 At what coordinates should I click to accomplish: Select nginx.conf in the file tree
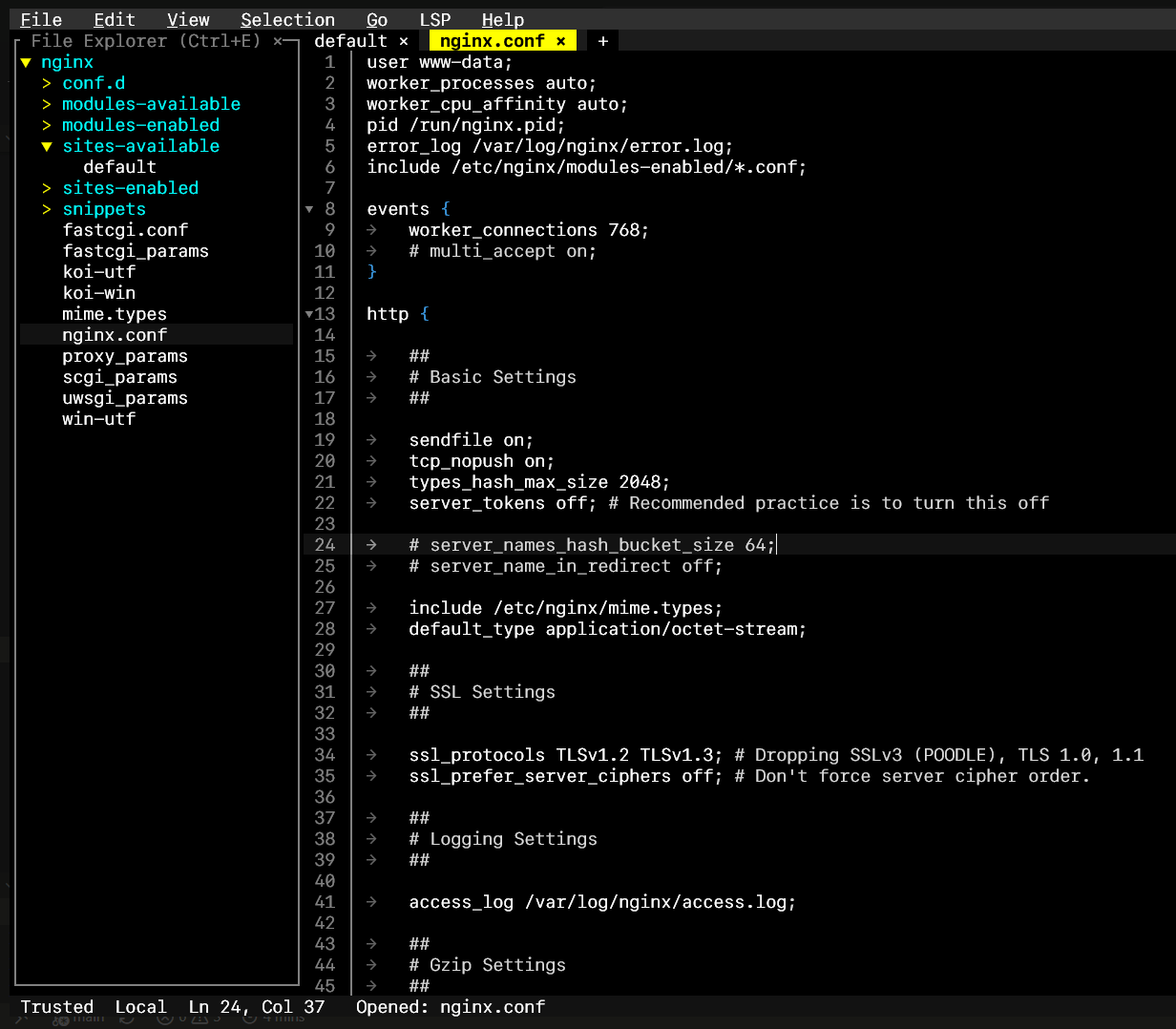point(115,335)
